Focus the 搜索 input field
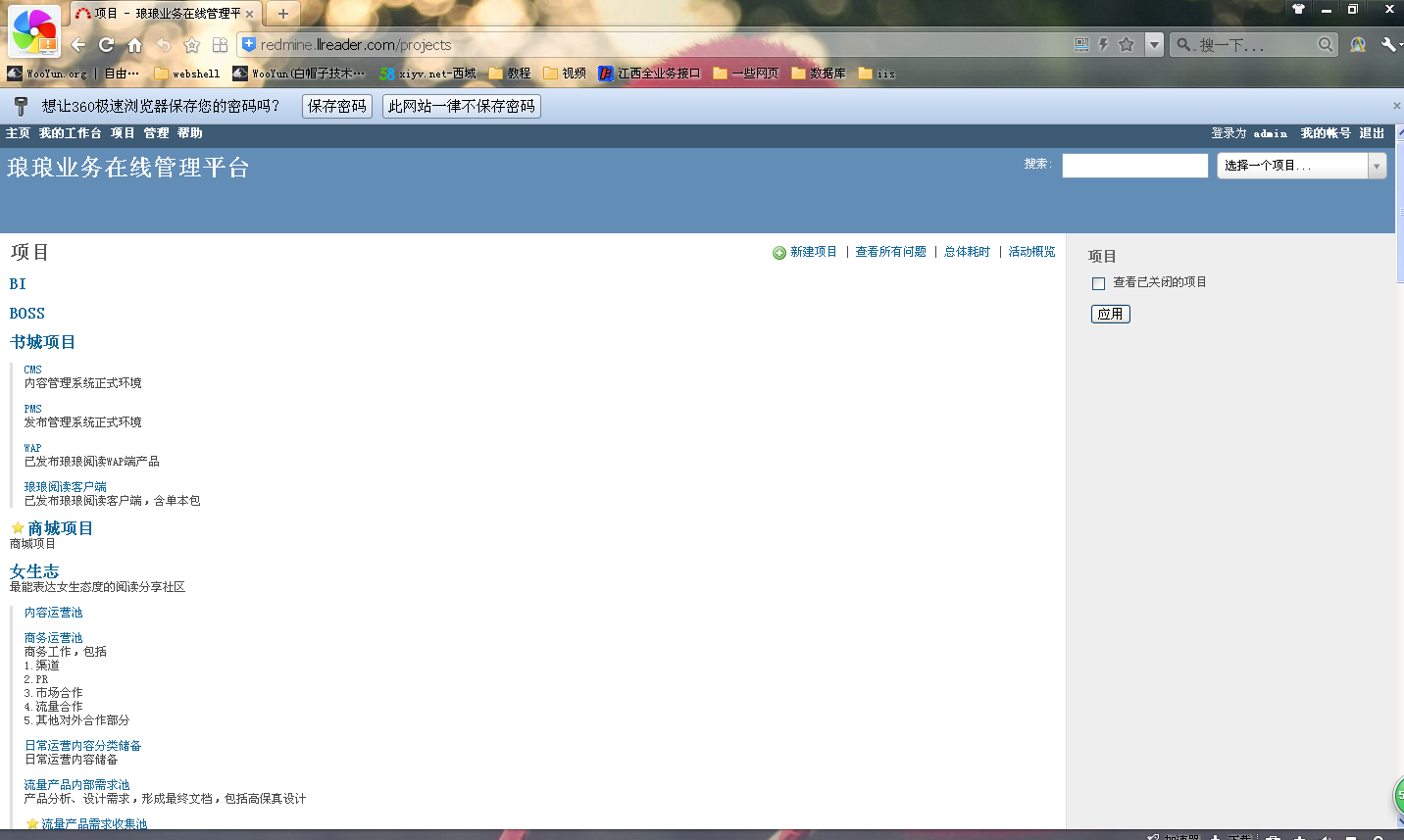Image resolution: width=1404 pixels, height=840 pixels. point(1135,166)
